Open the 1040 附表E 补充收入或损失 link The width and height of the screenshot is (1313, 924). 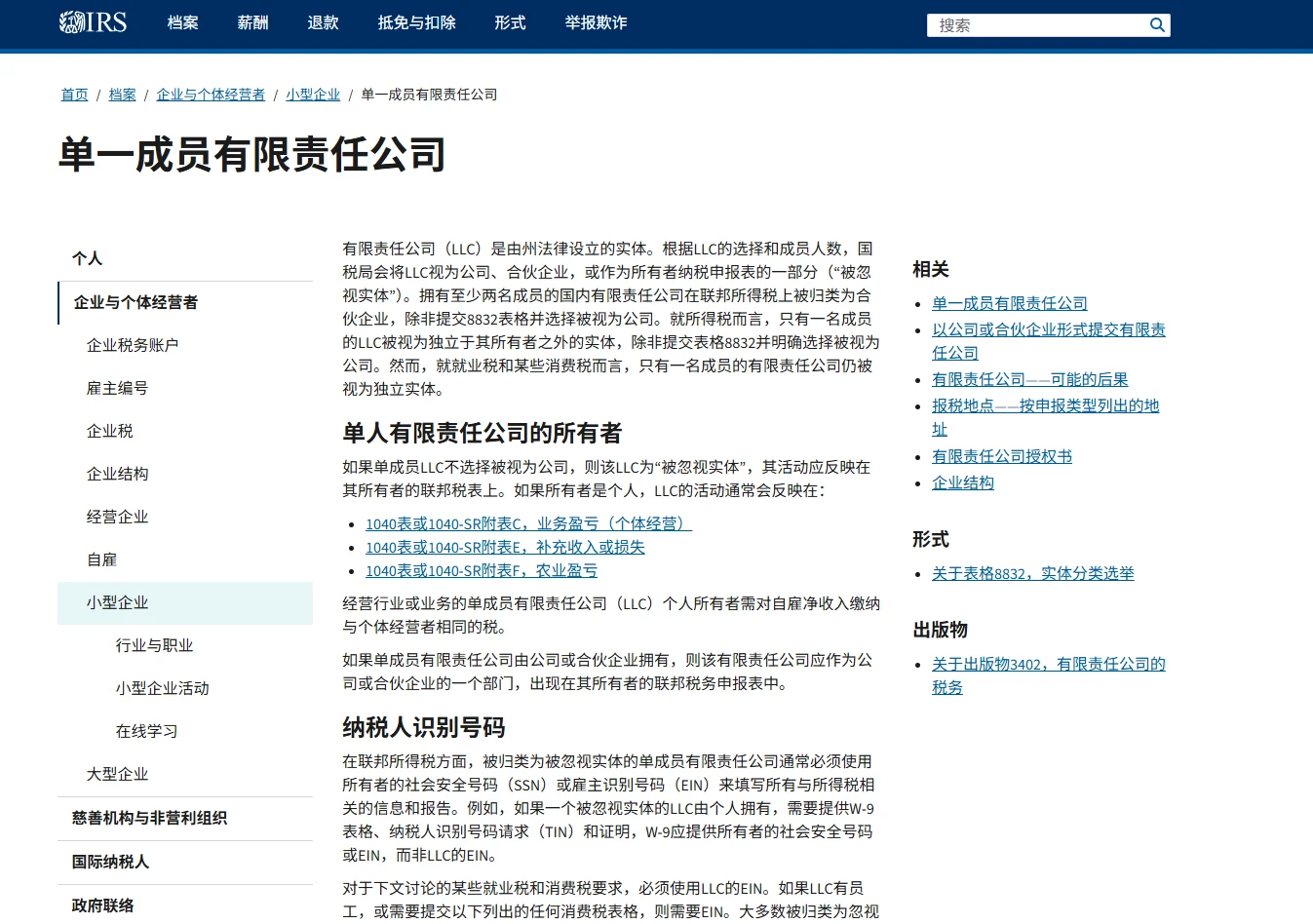tap(505, 548)
